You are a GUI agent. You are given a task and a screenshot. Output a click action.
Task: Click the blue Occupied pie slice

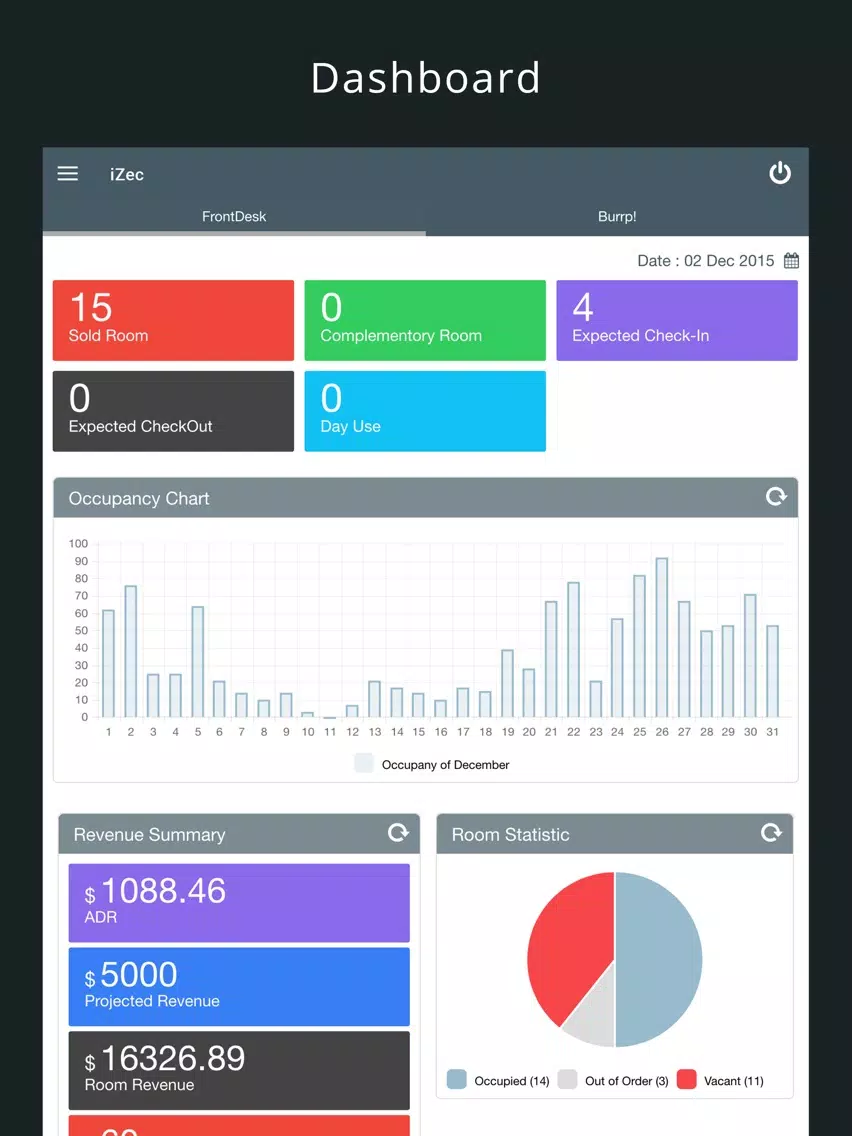point(659,959)
